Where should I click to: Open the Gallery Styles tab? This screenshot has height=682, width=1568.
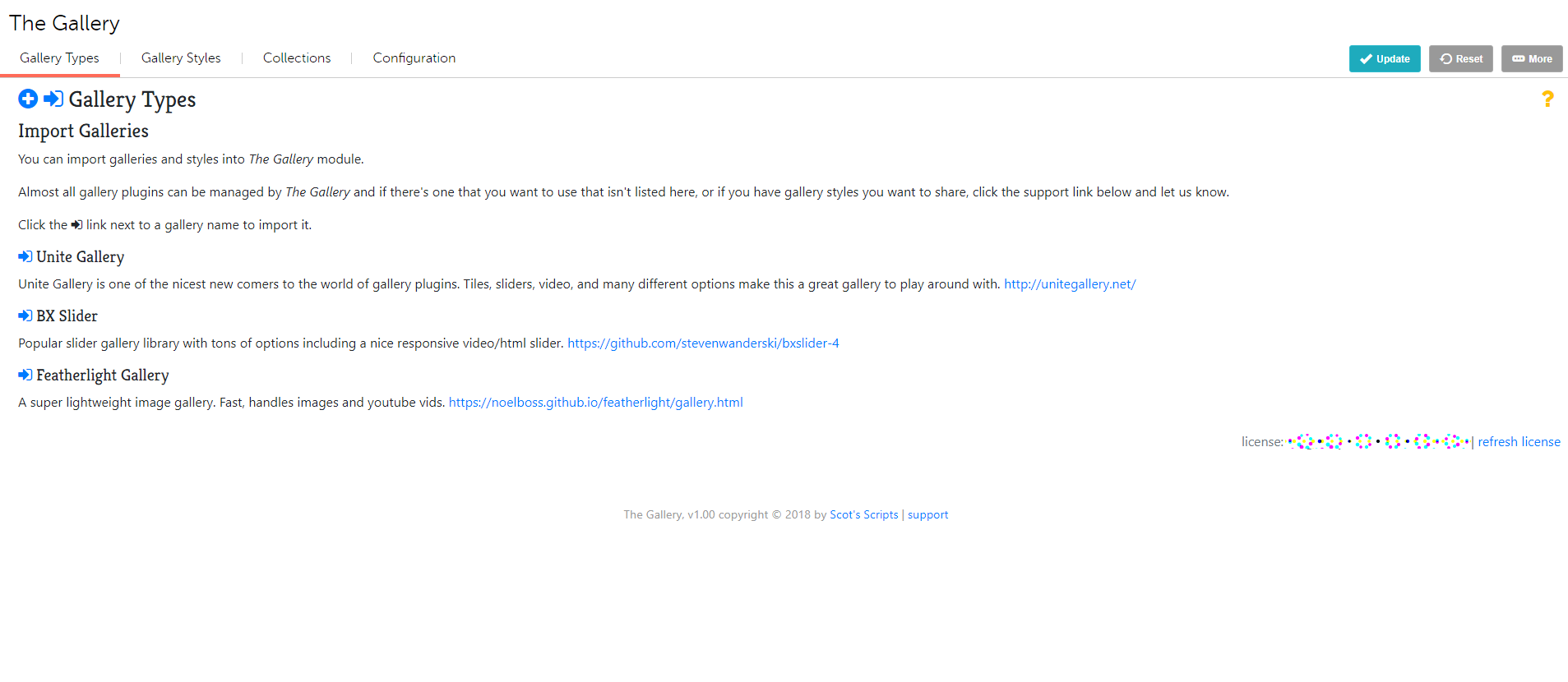pyautogui.click(x=181, y=58)
